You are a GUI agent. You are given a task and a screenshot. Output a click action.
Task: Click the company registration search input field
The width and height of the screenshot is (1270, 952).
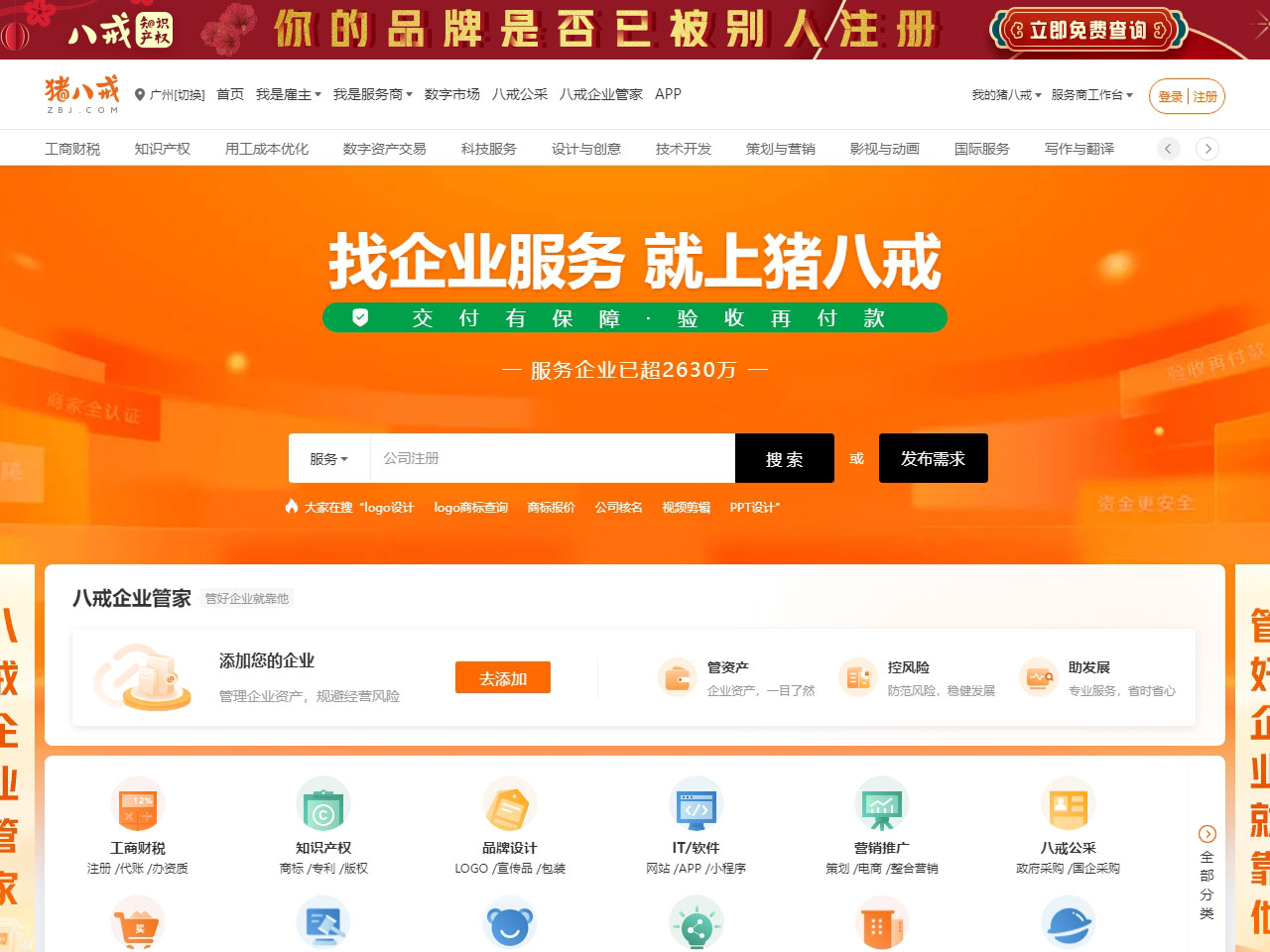546,458
